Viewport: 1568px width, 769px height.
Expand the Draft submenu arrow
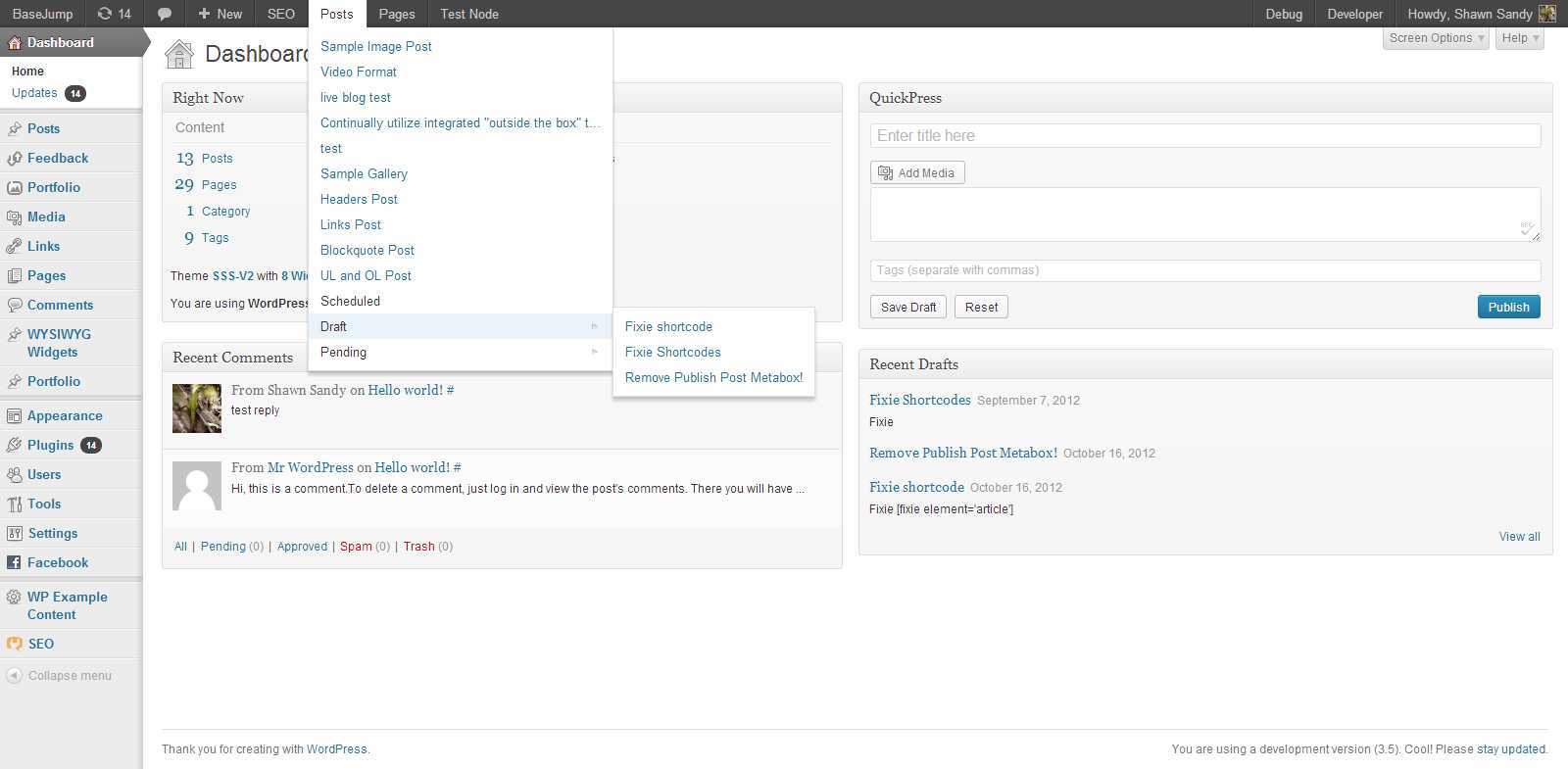coord(594,326)
